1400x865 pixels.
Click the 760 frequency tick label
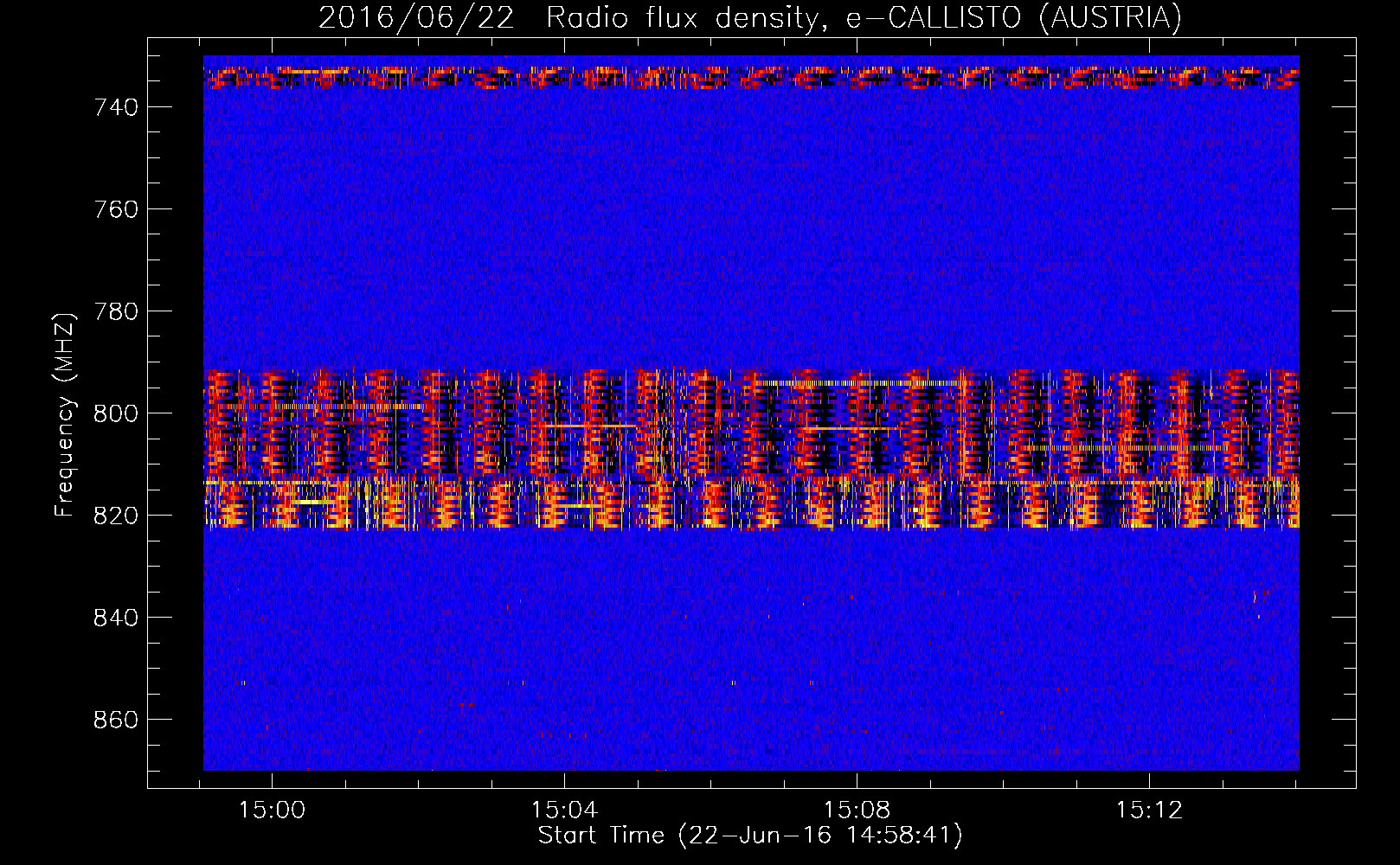(x=116, y=209)
